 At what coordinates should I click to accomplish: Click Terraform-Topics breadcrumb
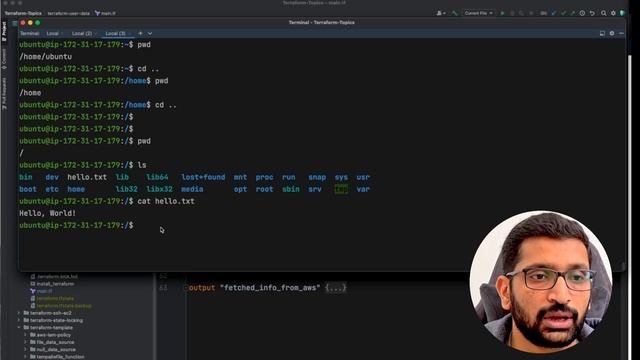click(x=23, y=13)
